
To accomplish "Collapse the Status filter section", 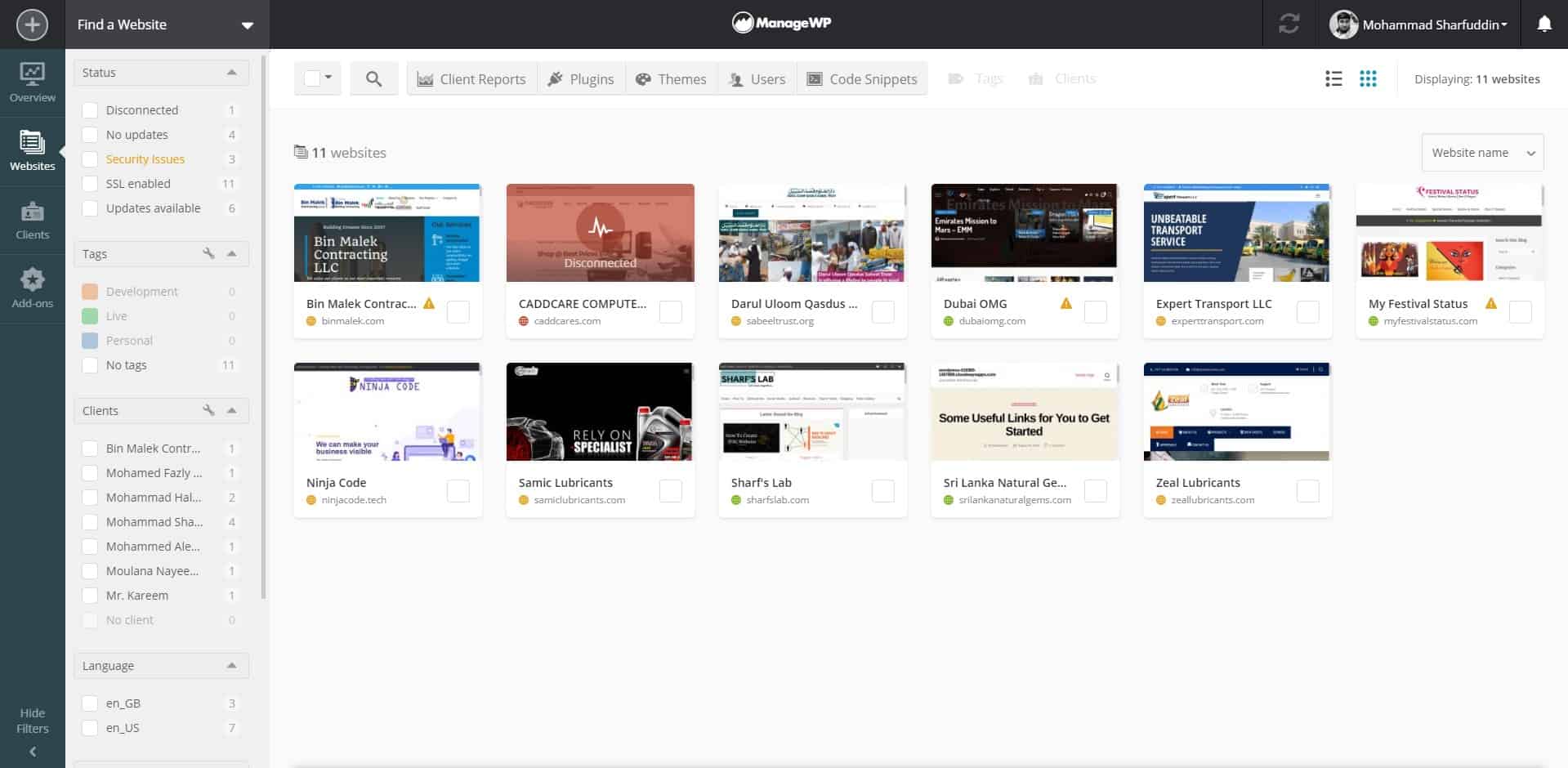I will (232, 72).
